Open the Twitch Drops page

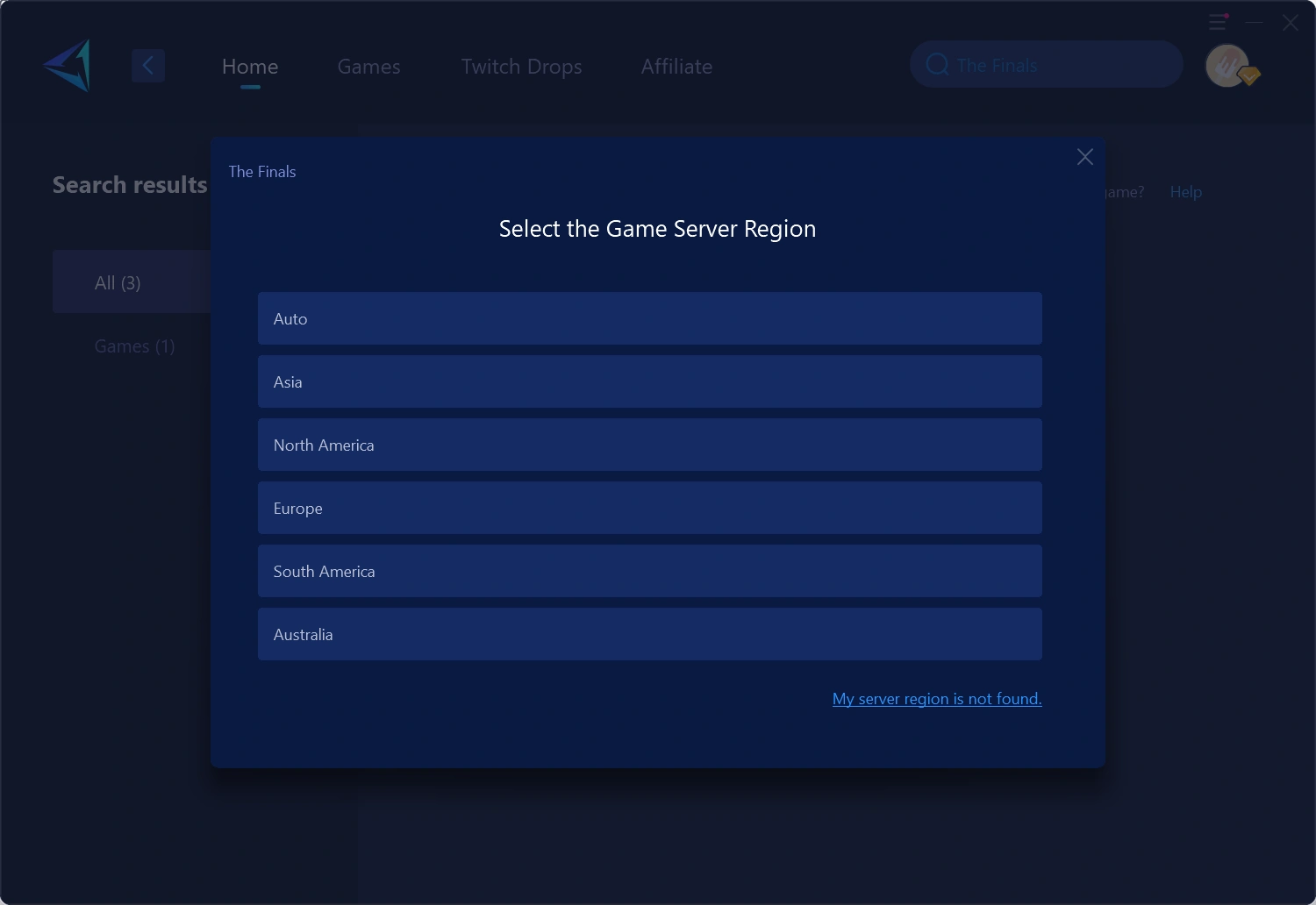click(521, 66)
